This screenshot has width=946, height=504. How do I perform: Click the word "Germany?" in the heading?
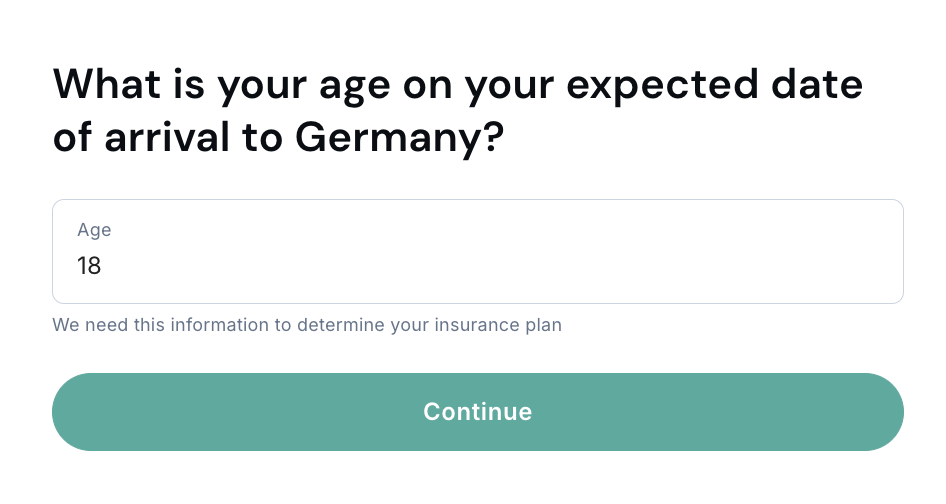(x=399, y=138)
